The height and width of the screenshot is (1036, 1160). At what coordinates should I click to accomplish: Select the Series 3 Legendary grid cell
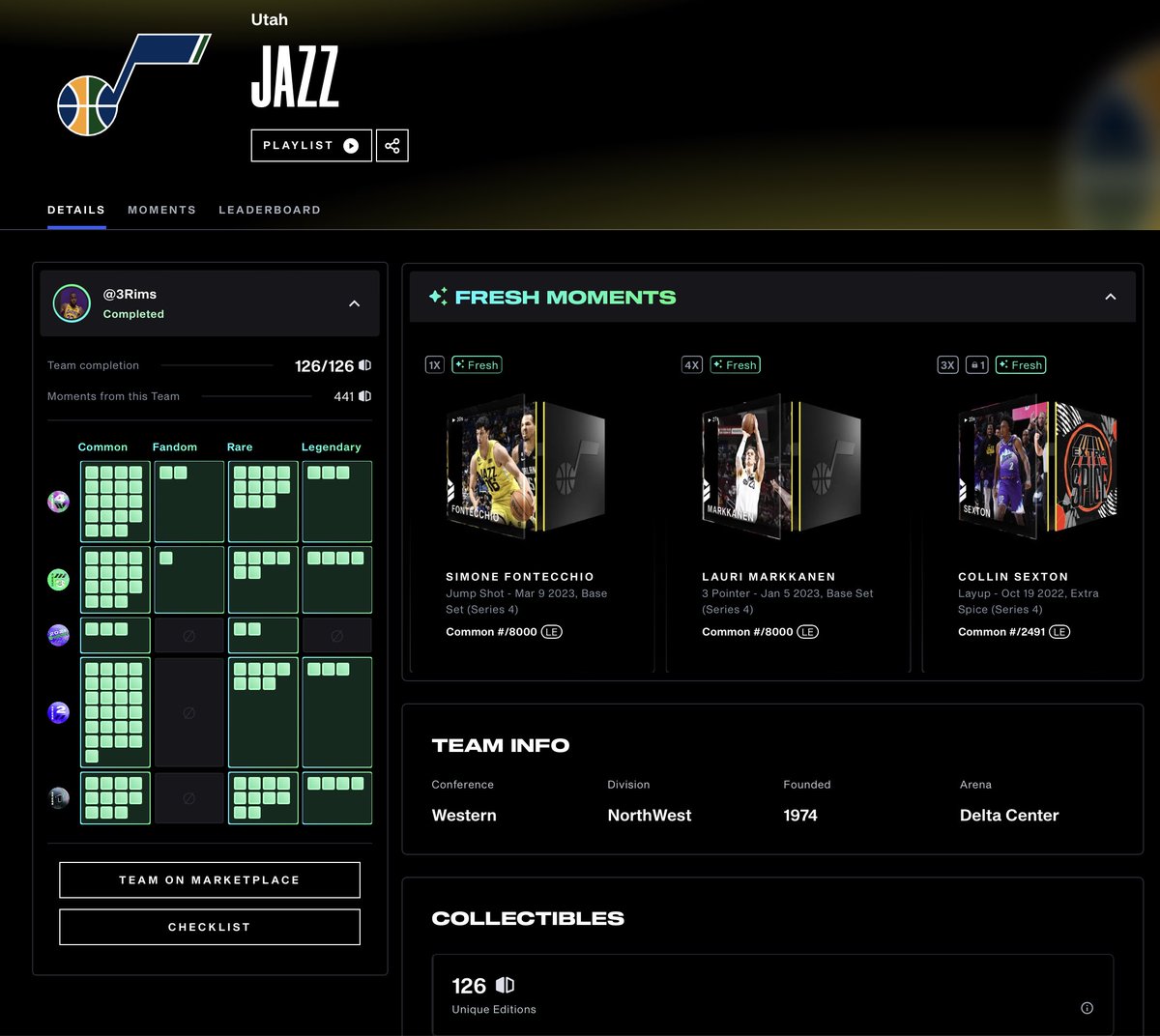336,580
